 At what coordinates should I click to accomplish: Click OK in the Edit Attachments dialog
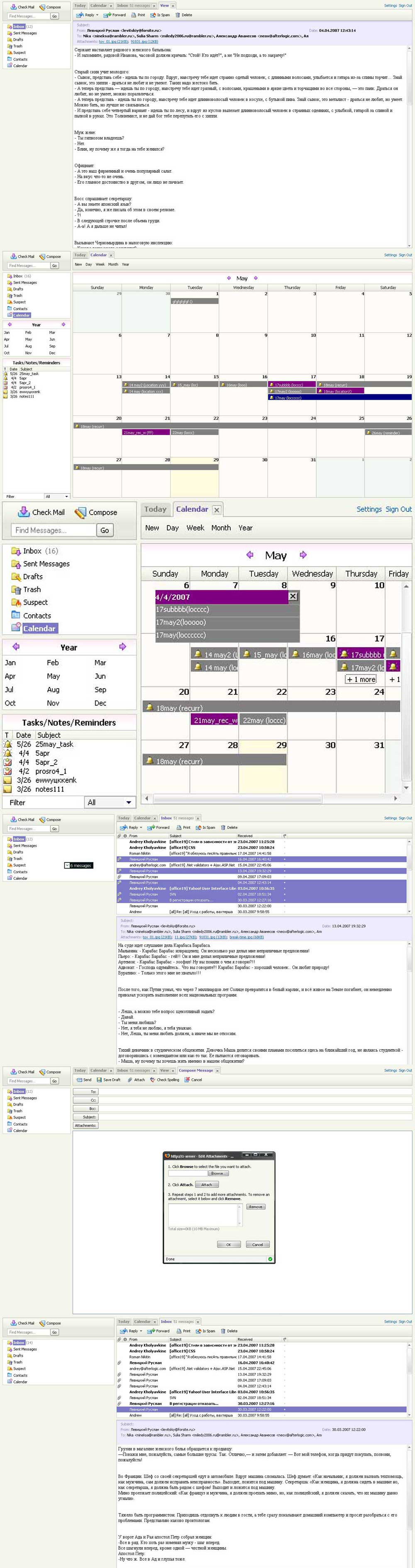(x=229, y=1244)
